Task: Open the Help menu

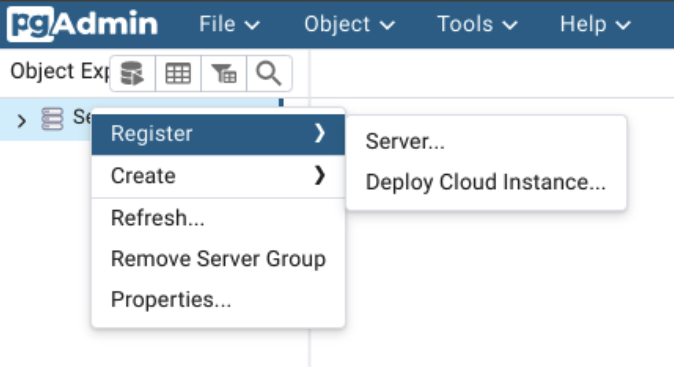Action: [595, 24]
